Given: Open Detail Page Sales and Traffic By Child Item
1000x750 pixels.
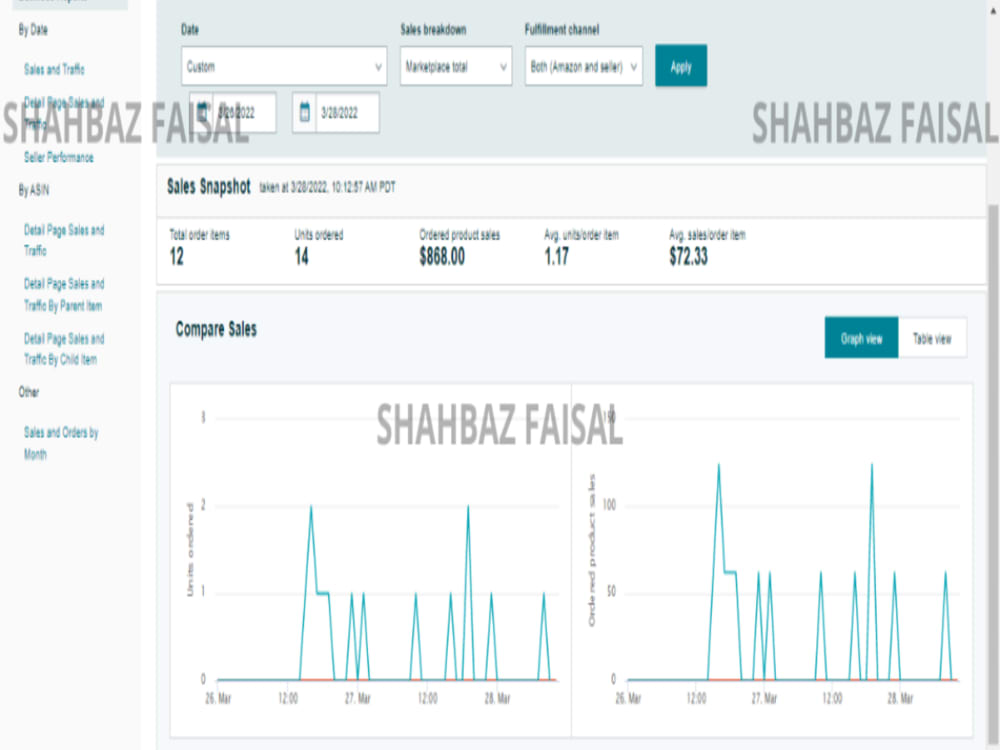Looking at the screenshot, I should pos(64,349).
